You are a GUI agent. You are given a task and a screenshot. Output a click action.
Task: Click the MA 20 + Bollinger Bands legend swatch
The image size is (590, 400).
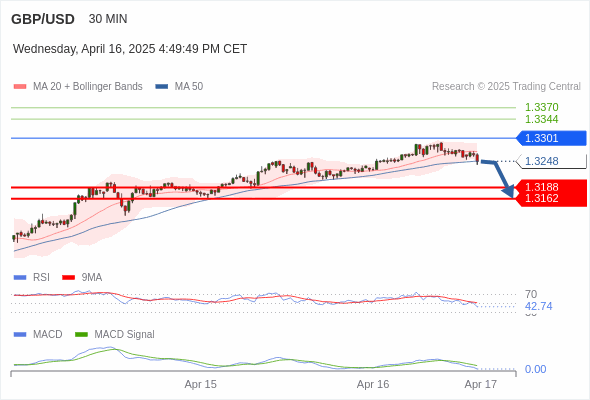(20, 87)
